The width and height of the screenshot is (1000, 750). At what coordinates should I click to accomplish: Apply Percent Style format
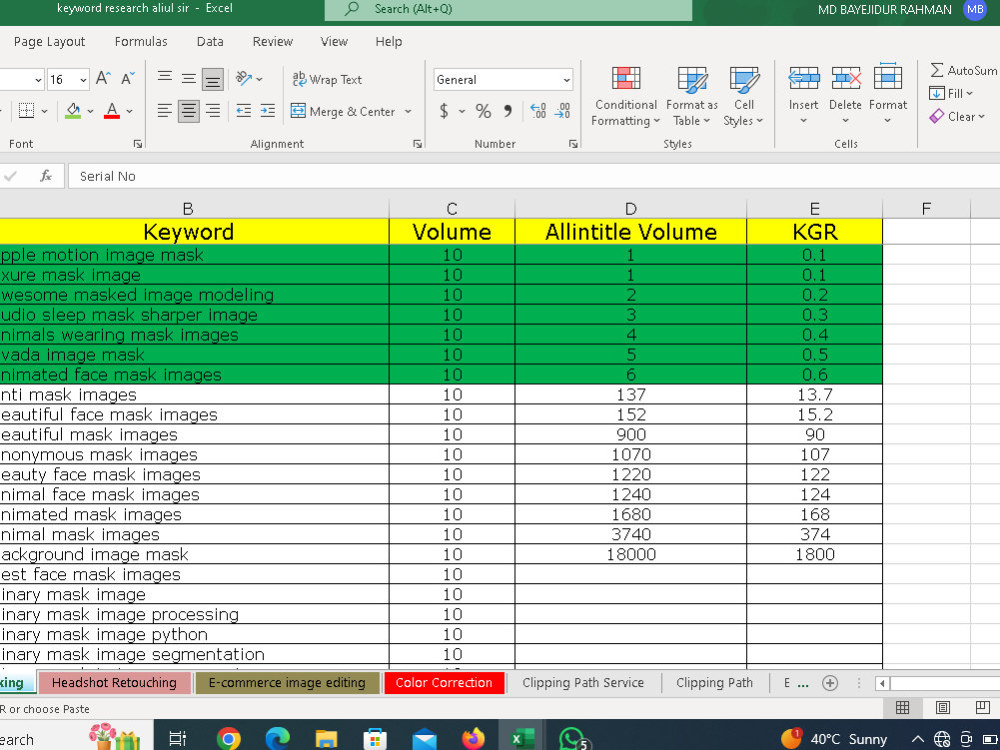pos(483,112)
